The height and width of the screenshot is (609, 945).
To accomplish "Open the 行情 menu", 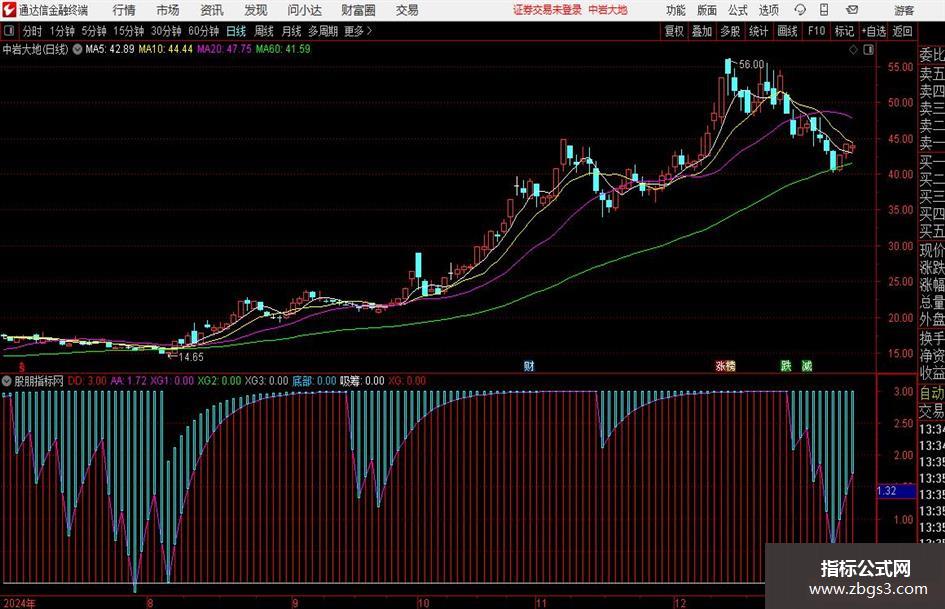I will 124,10.
